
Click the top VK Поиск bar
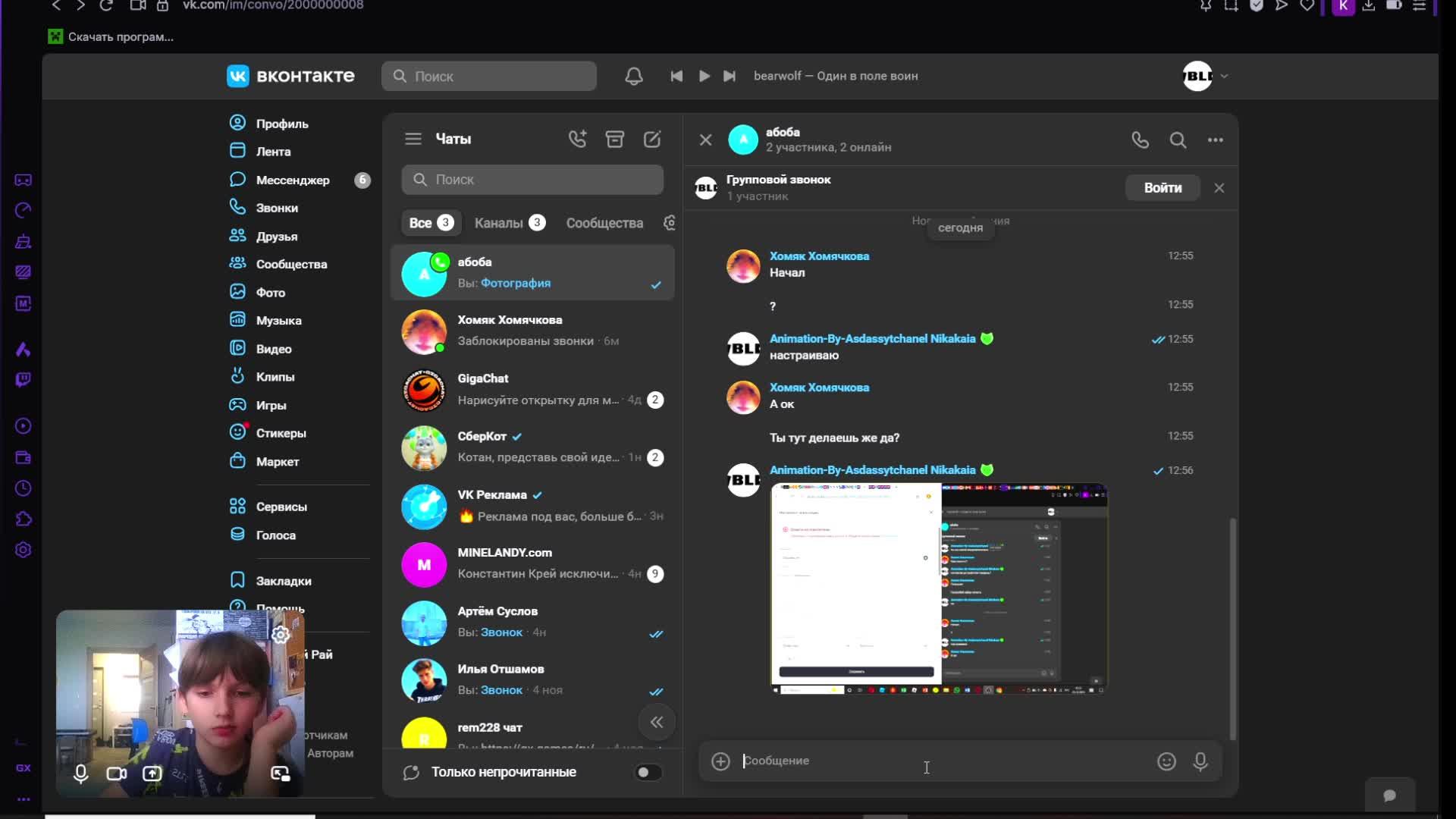click(489, 76)
